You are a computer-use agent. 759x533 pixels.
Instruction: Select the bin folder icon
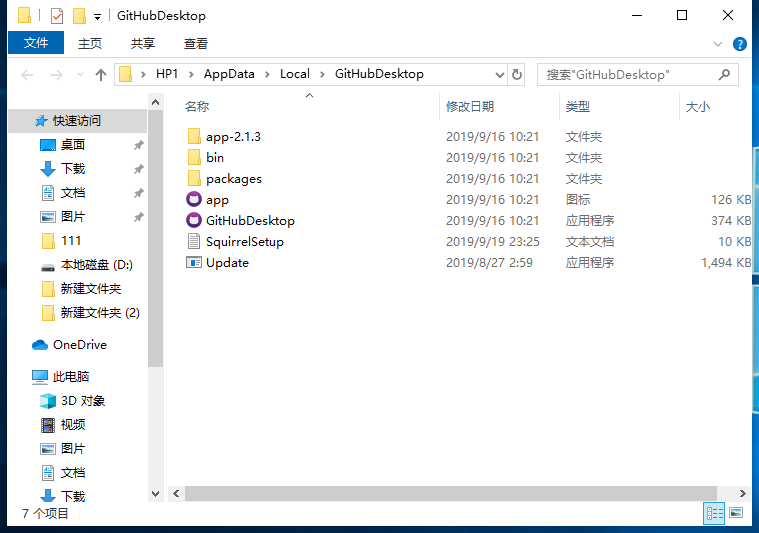click(194, 157)
